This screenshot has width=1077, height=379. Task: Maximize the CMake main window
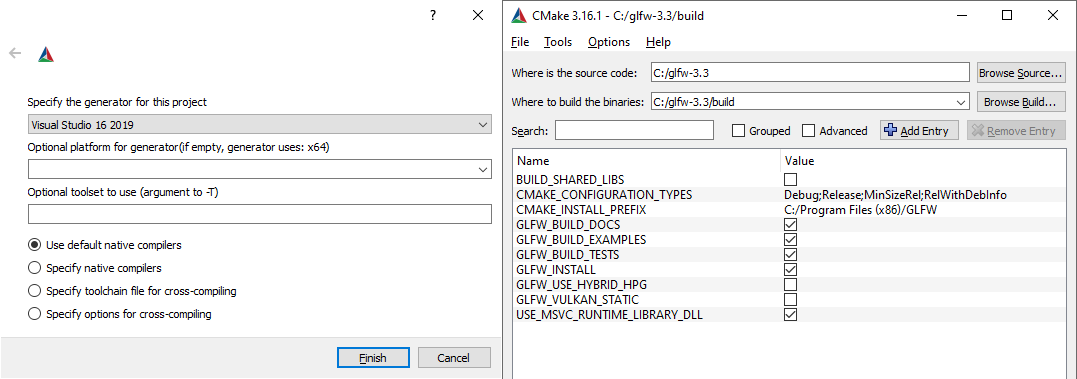click(x=1007, y=15)
